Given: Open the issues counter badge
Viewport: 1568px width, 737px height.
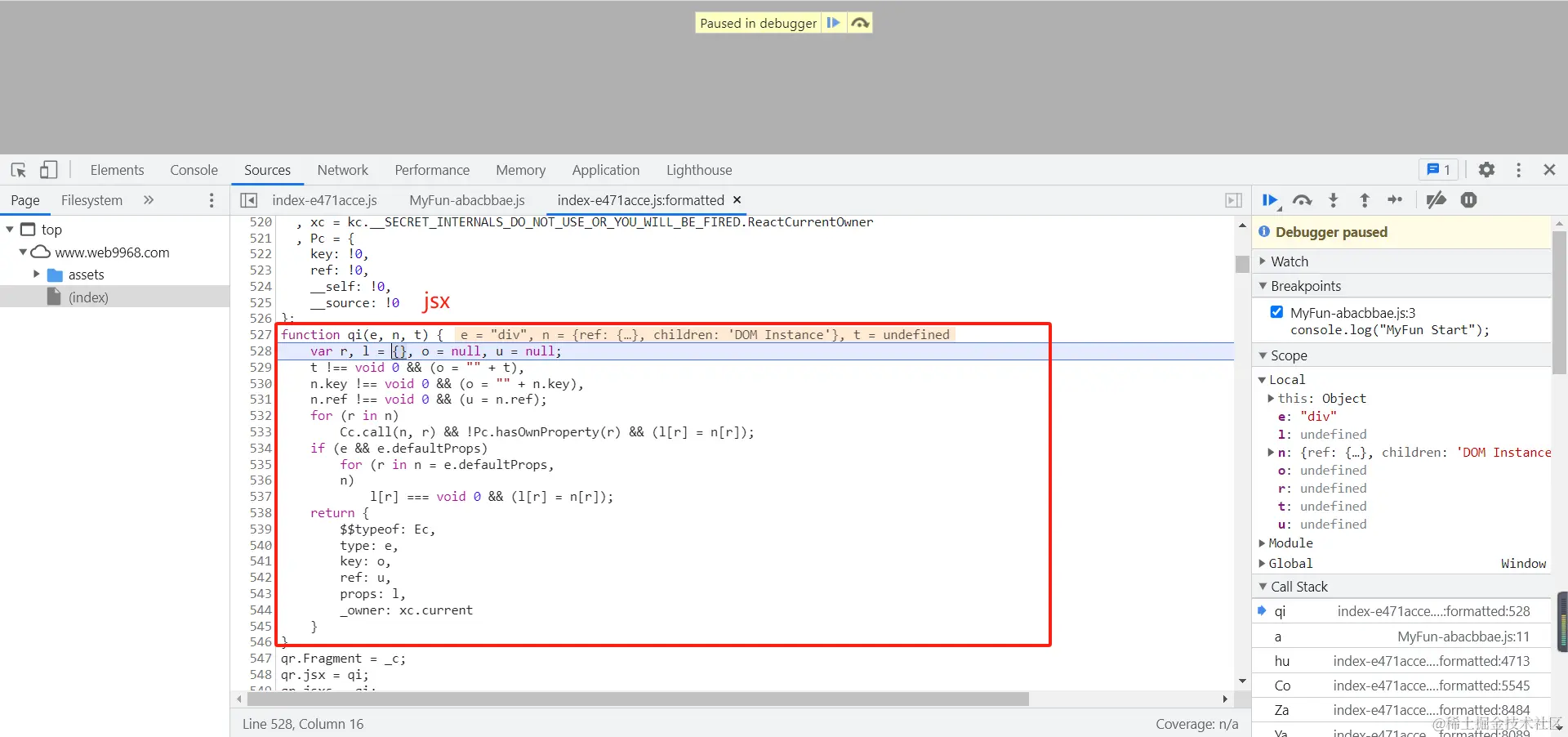Looking at the screenshot, I should click(x=1439, y=170).
